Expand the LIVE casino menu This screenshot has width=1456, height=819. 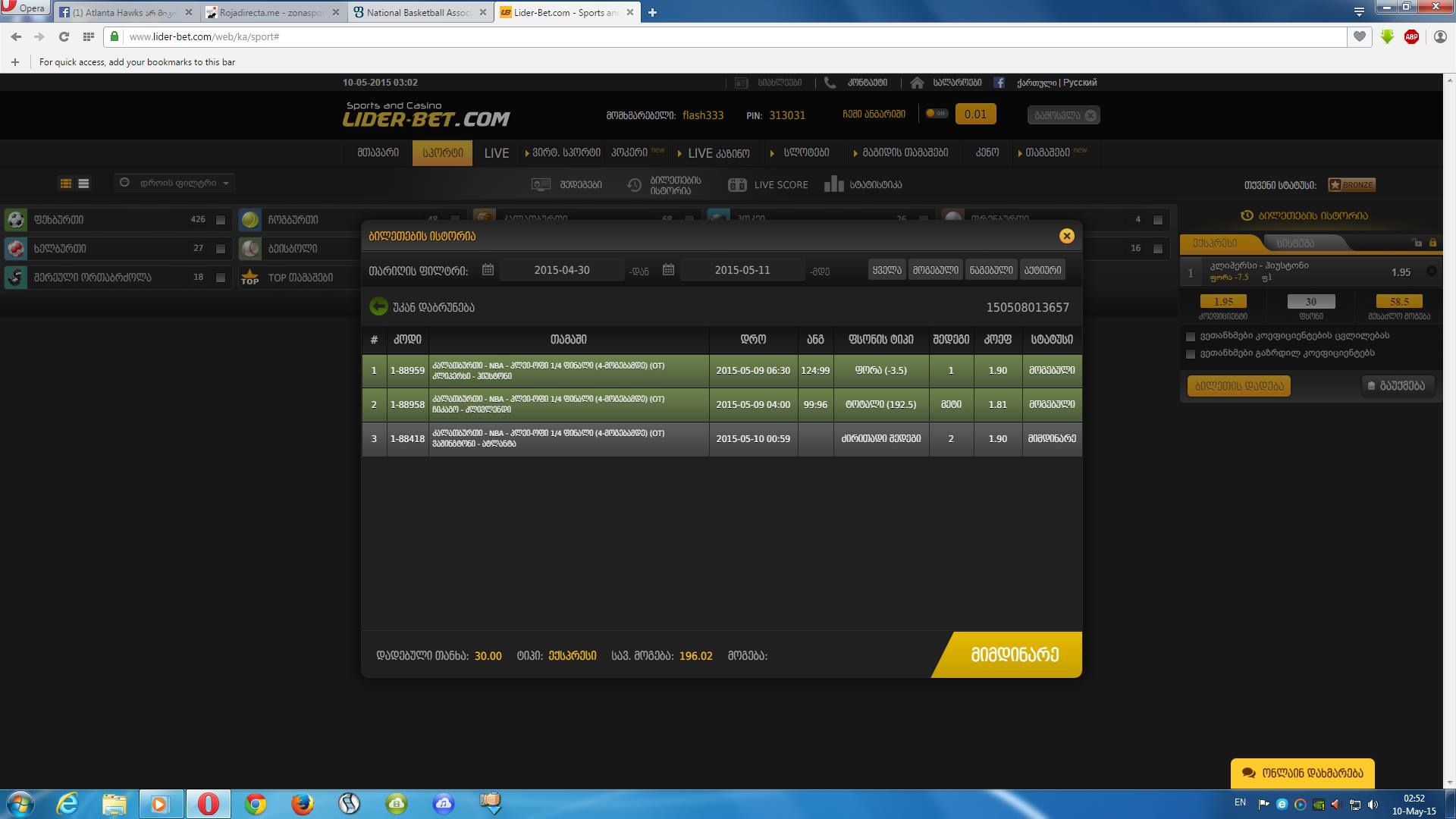point(713,153)
